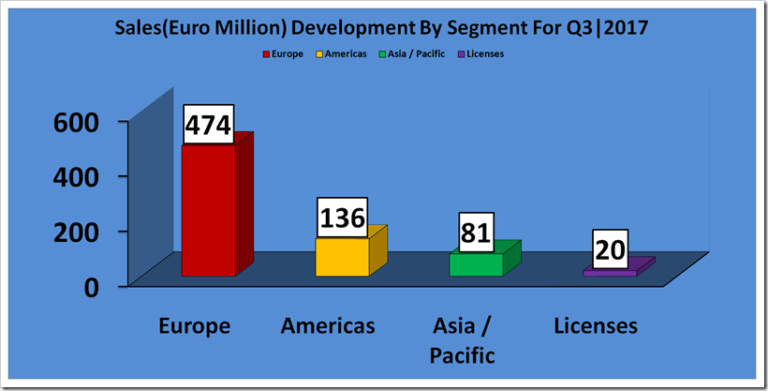
Task: Click the red Europe legend swatch
Action: click(266, 54)
